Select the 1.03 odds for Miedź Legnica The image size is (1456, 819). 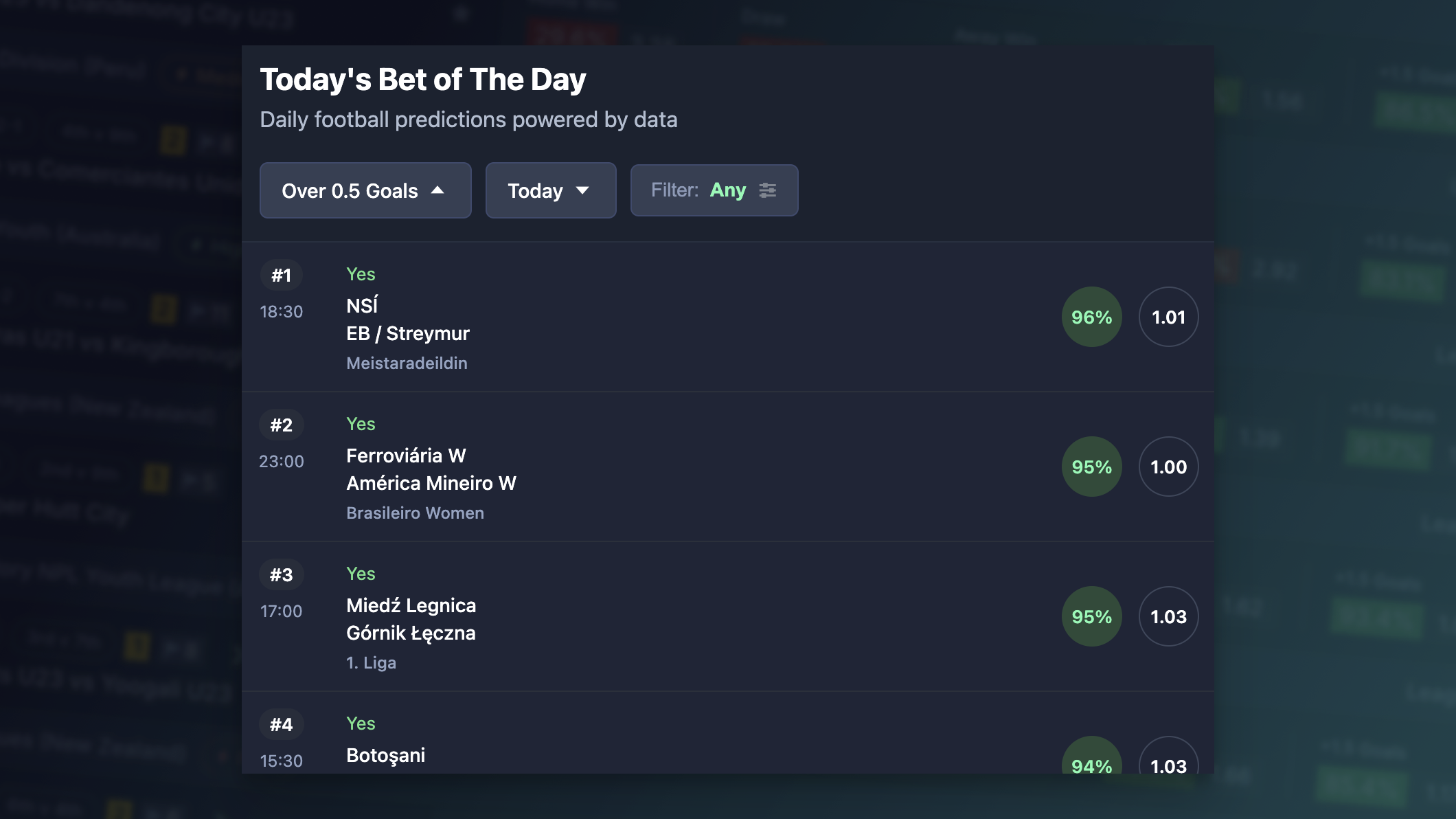click(1168, 616)
